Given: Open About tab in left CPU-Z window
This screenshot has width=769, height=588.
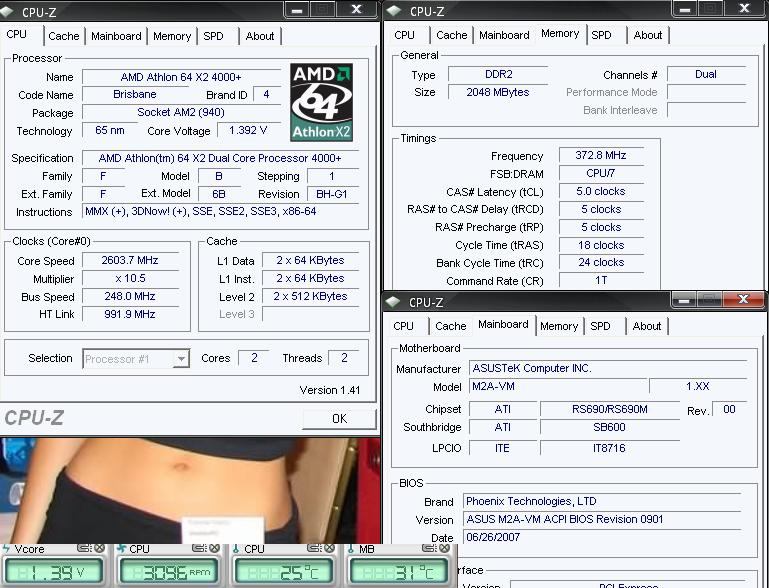Looking at the screenshot, I should [x=260, y=36].
